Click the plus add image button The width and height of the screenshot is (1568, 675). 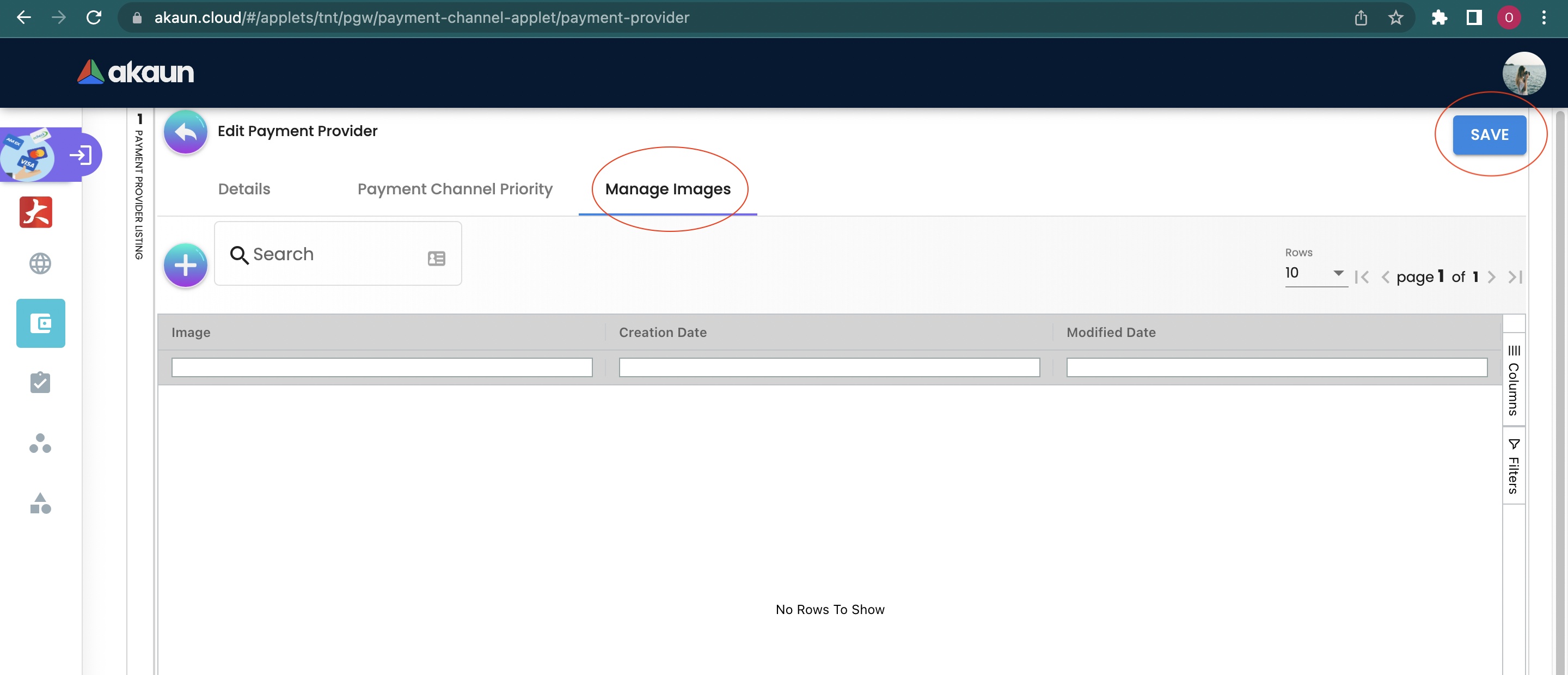pyautogui.click(x=185, y=265)
